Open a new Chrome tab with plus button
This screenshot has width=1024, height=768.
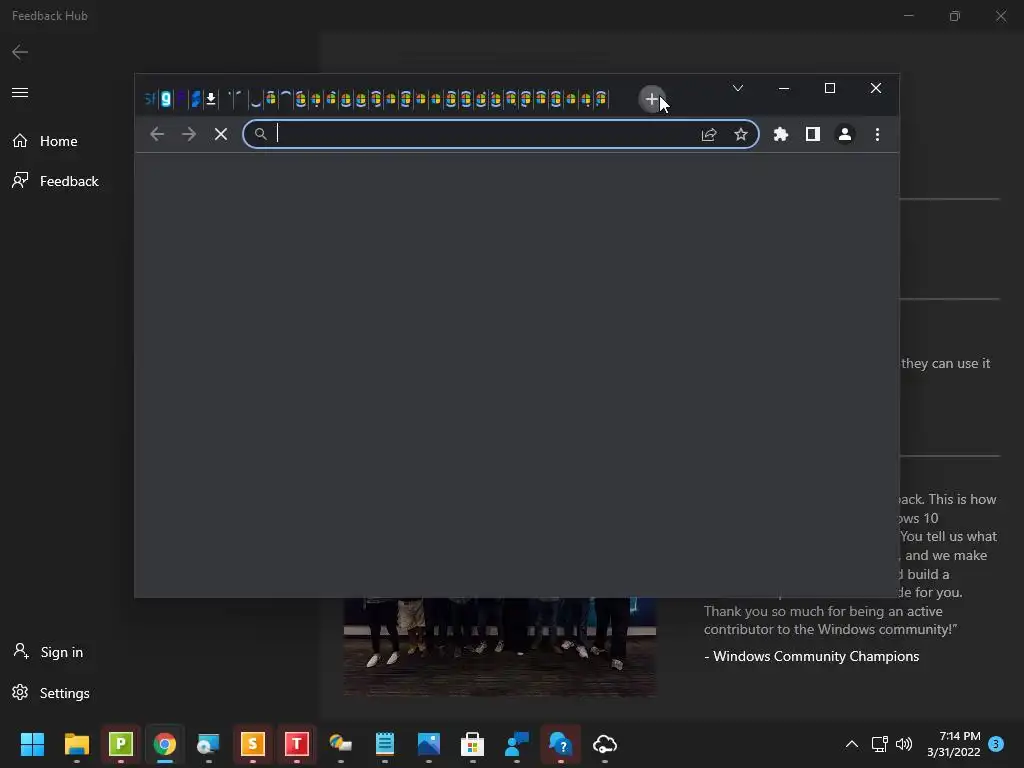point(651,99)
